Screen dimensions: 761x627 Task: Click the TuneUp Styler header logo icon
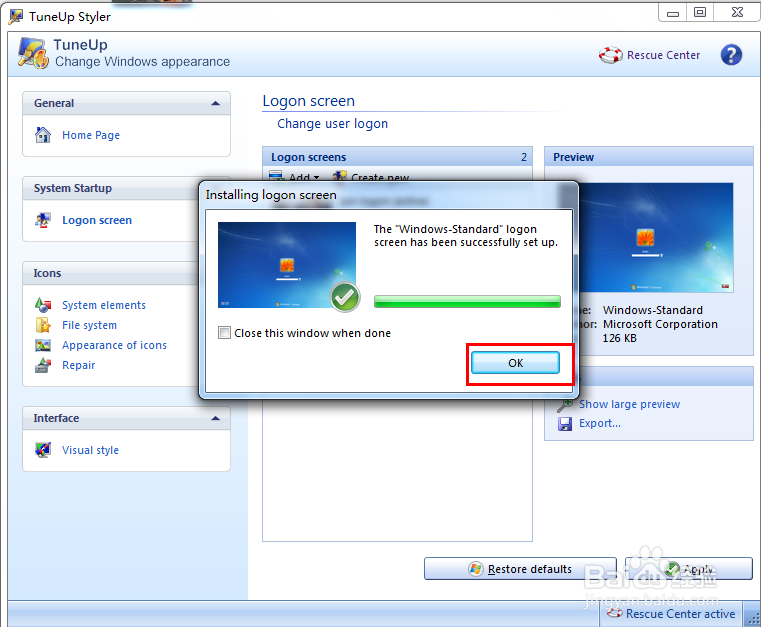click(x=33, y=53)
